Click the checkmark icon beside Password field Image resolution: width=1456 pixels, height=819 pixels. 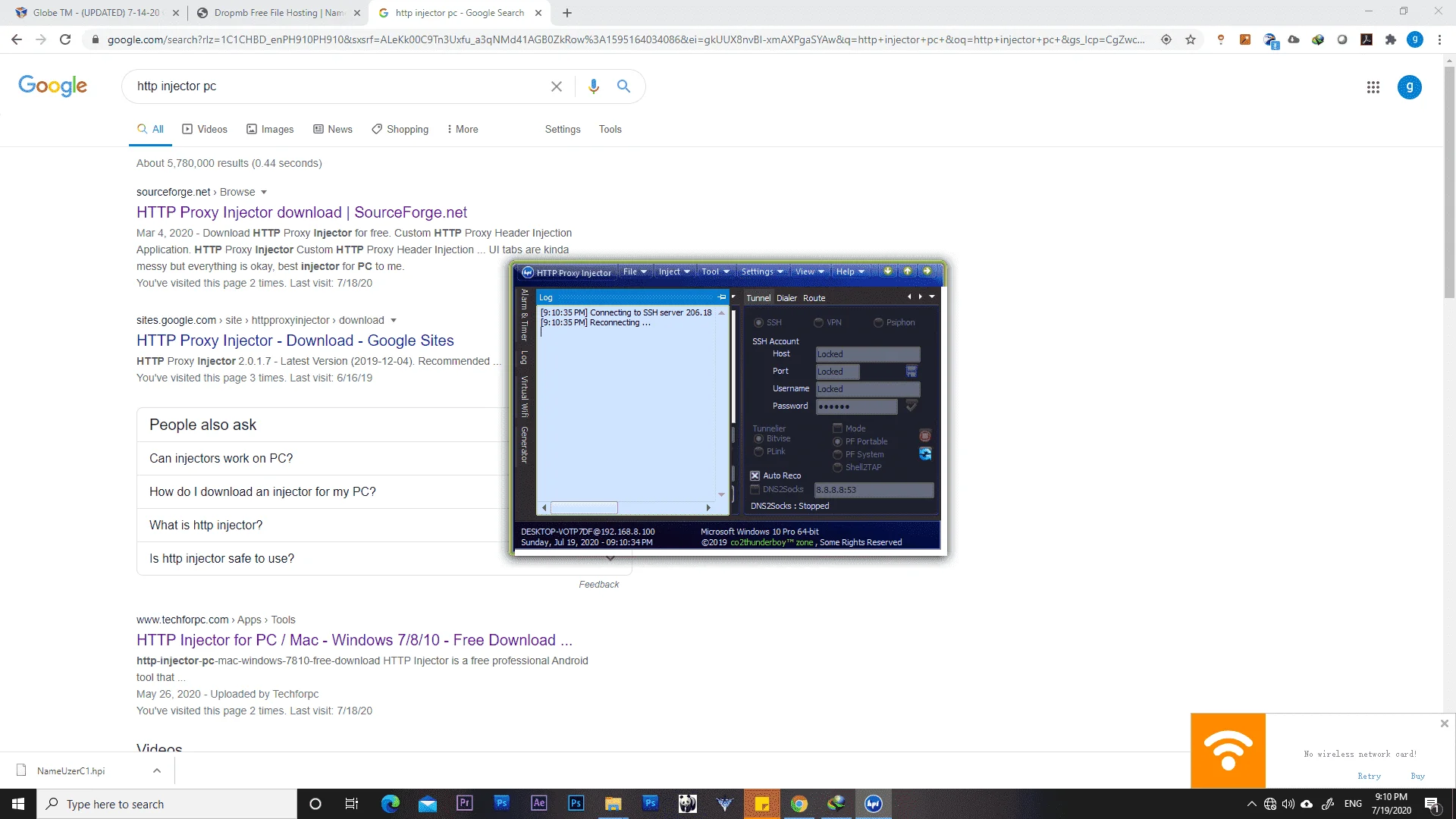tap(912, 406)
